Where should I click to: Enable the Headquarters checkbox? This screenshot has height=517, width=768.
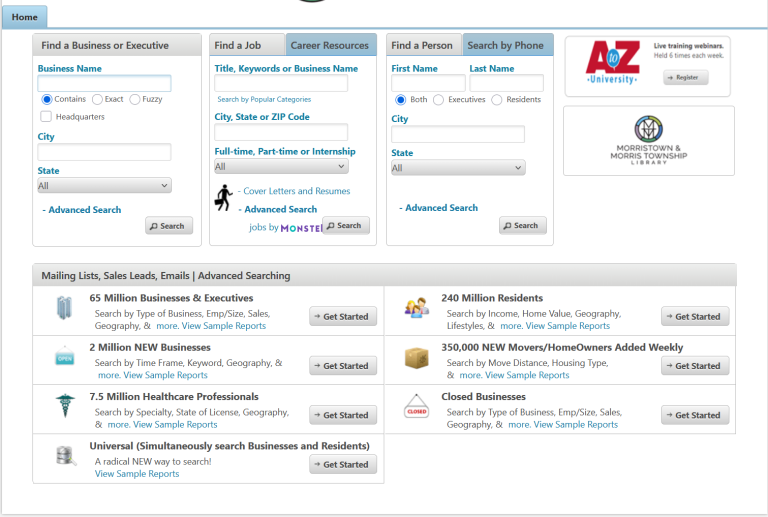46,117
